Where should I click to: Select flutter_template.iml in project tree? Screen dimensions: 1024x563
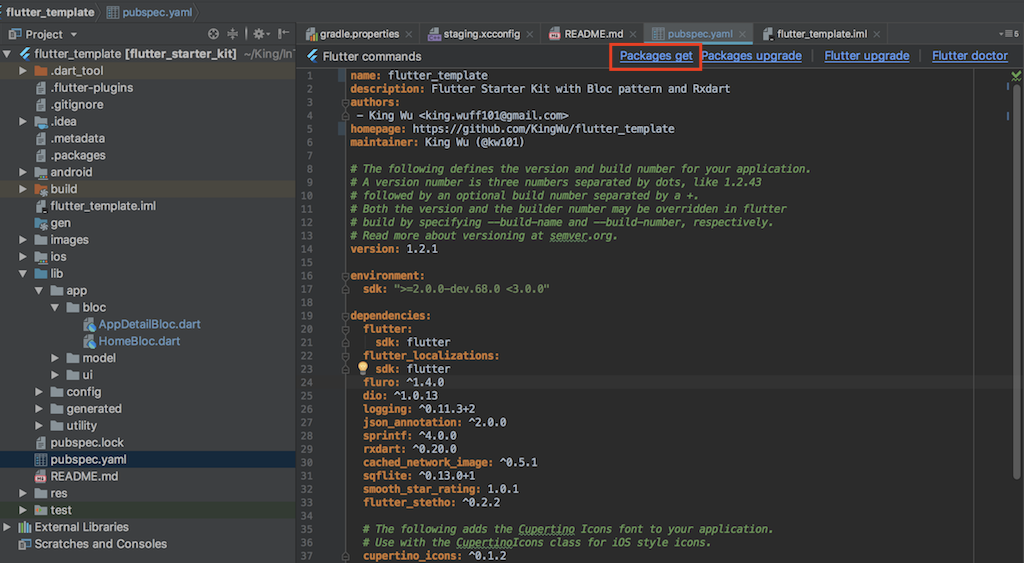tap(103, 206)
